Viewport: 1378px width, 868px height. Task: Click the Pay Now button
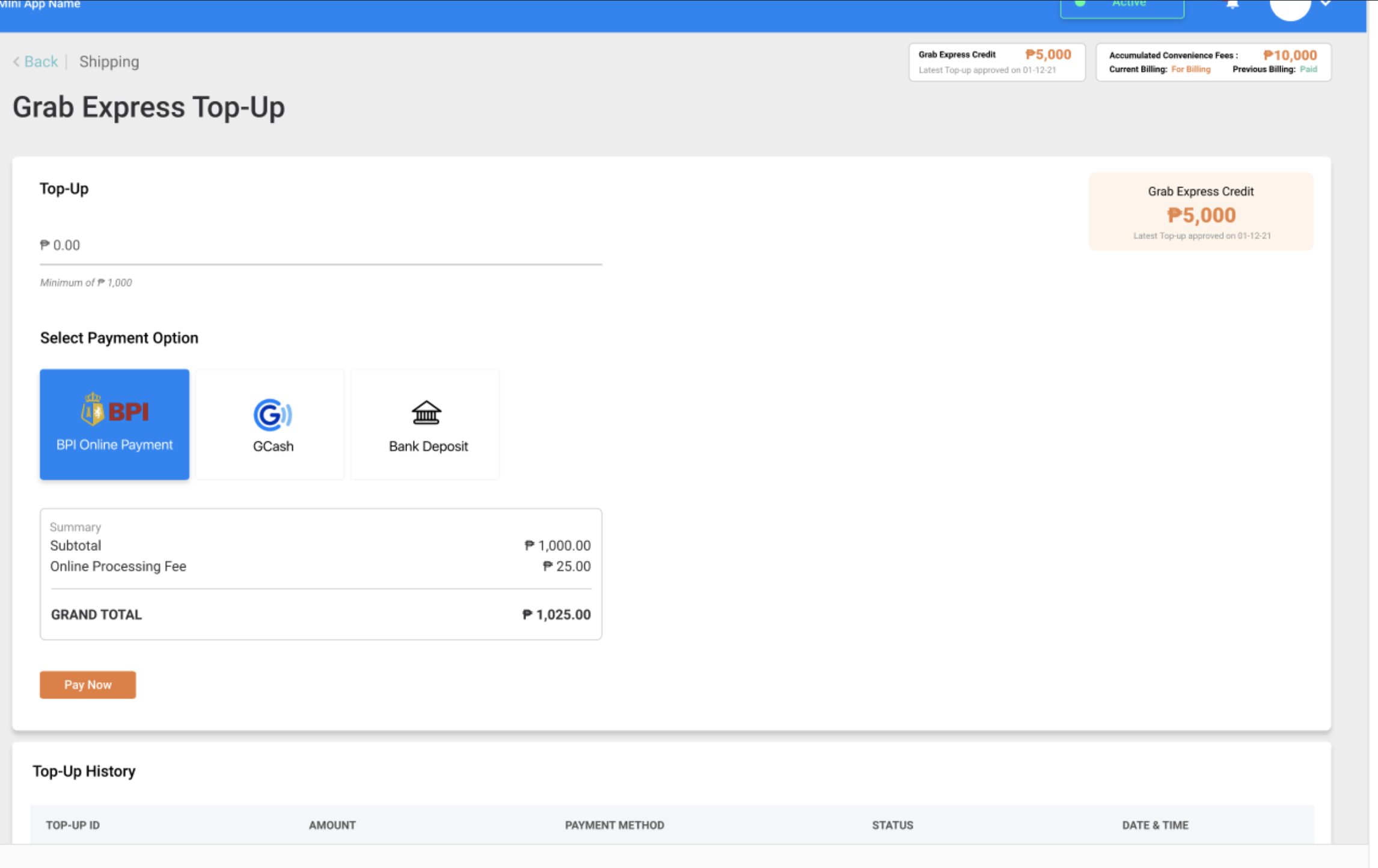pyautogui.click(x=88, y=685)
